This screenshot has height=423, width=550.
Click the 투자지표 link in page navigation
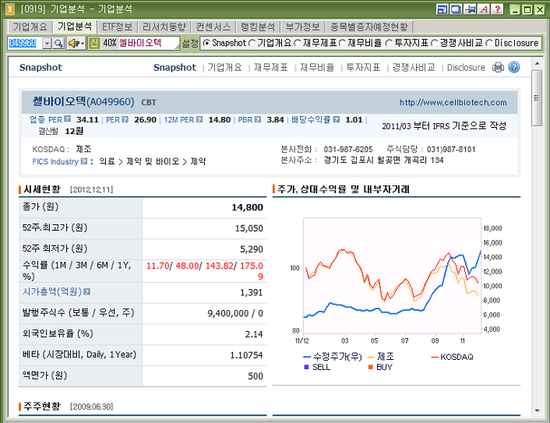point(363,67)
